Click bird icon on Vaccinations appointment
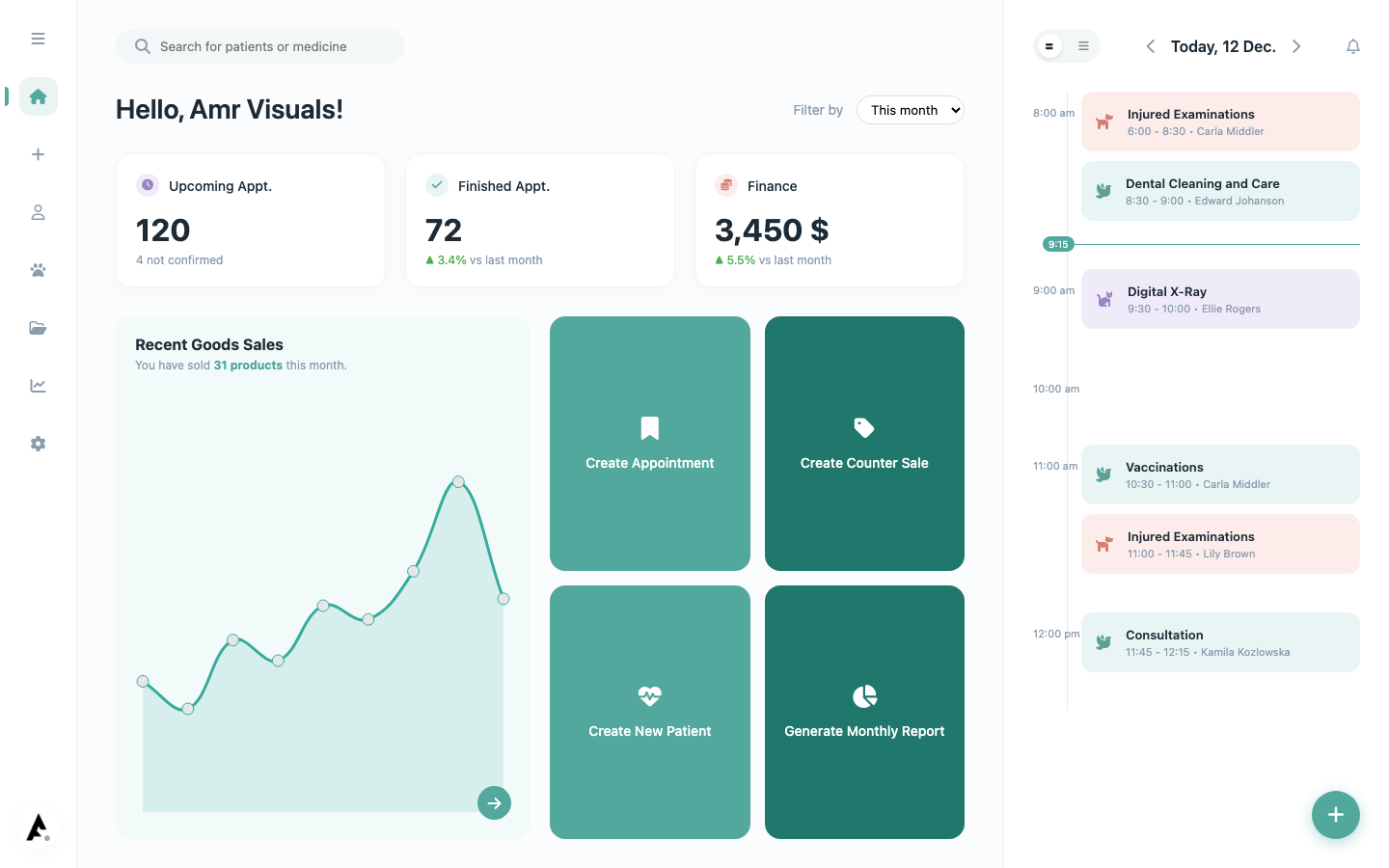1389x868 pixels. 1103,475
